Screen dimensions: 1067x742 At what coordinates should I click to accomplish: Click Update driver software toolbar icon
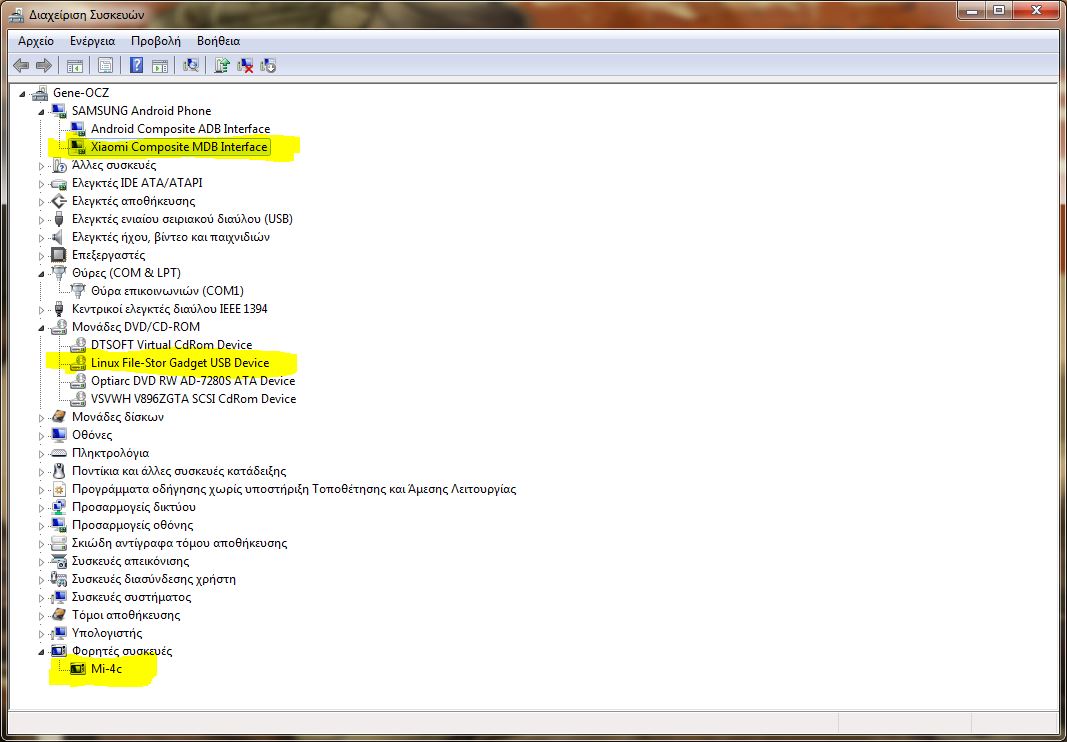222,66
